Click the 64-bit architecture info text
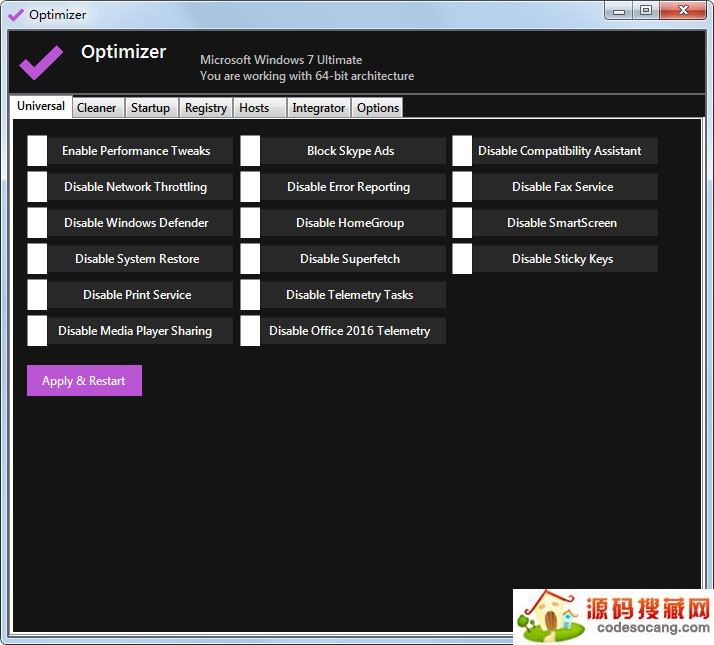The width and height of the screenshot is (714, 645). (x=307, y=76)
